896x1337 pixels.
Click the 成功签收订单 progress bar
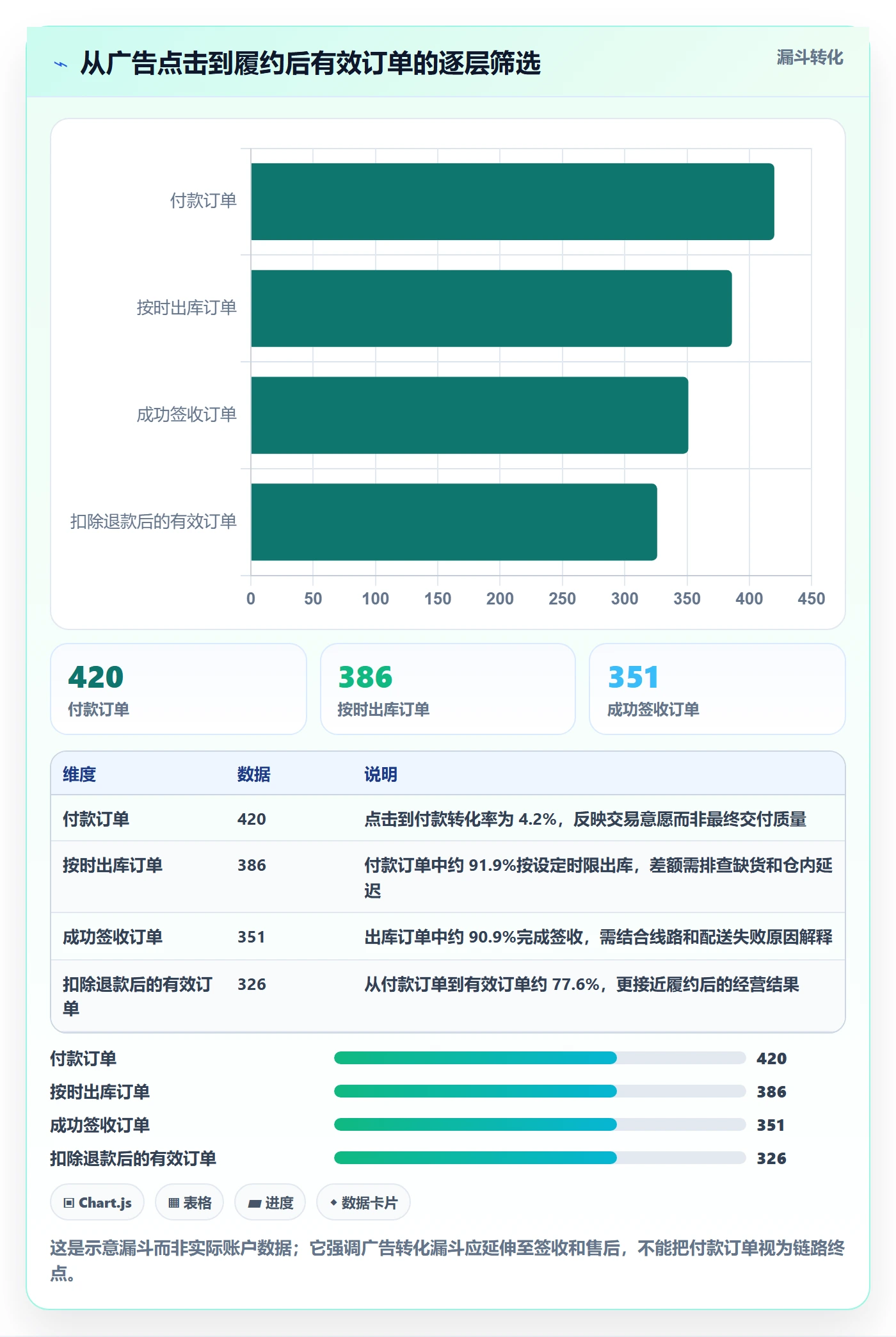click(x=540, y=1124)
